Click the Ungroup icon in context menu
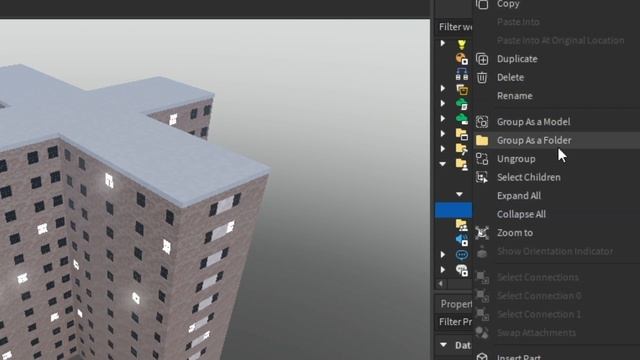This screenshot has height=360, width=640. click(482, 159)
